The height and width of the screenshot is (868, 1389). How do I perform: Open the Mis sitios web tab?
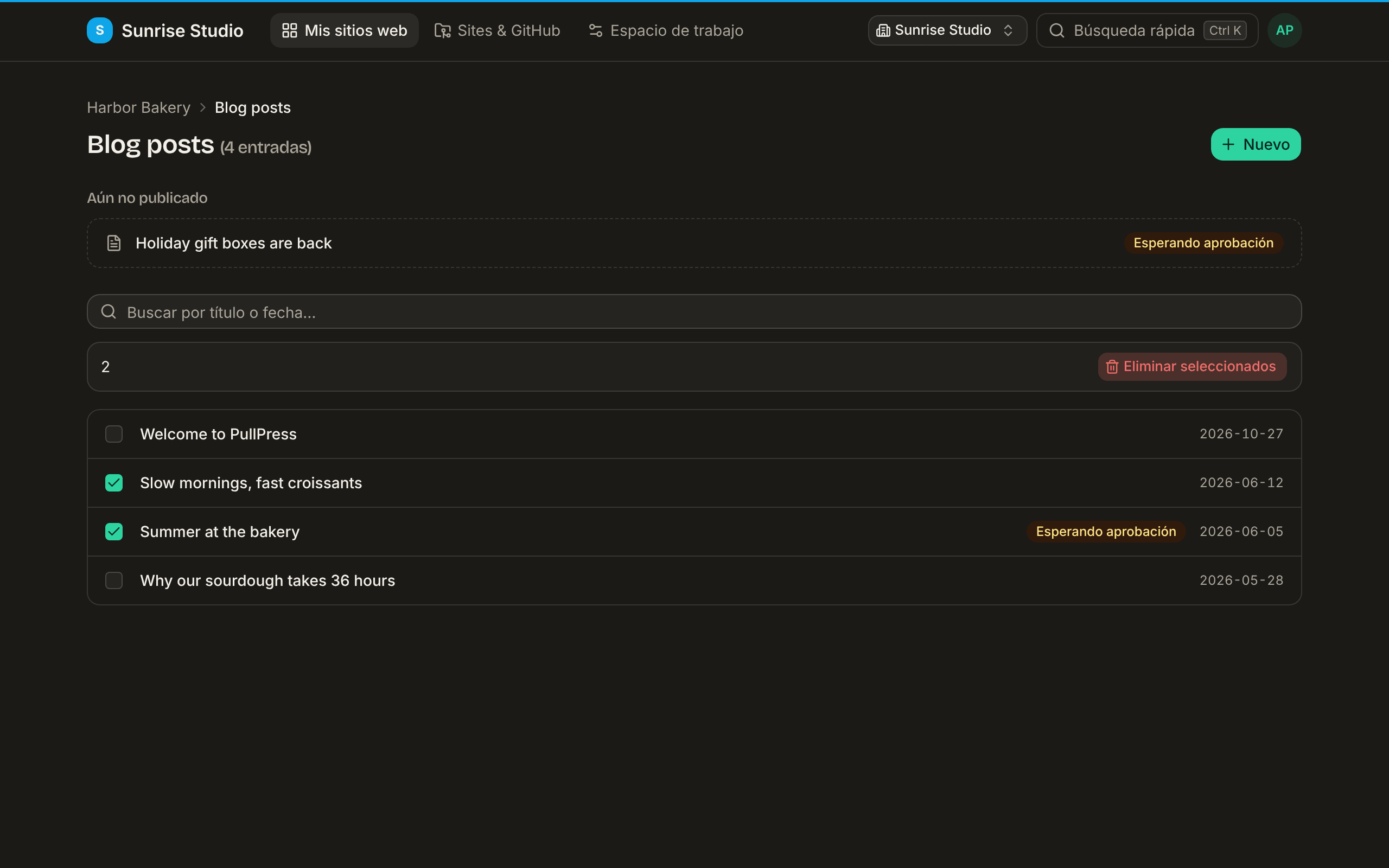(x=345, y=30)
